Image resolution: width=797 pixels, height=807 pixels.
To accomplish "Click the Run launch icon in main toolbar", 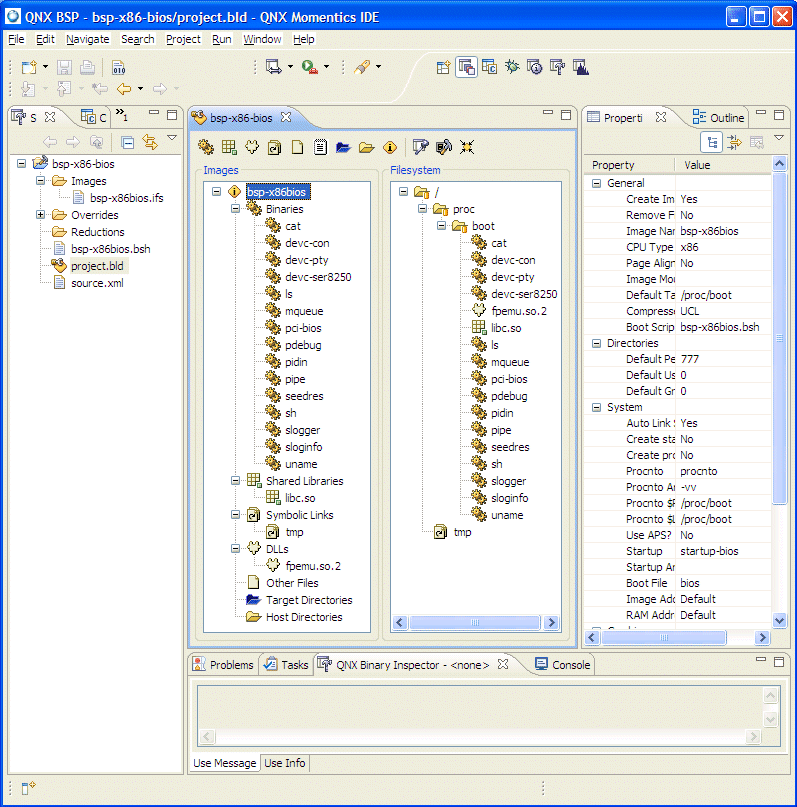I will pos(310,67).
